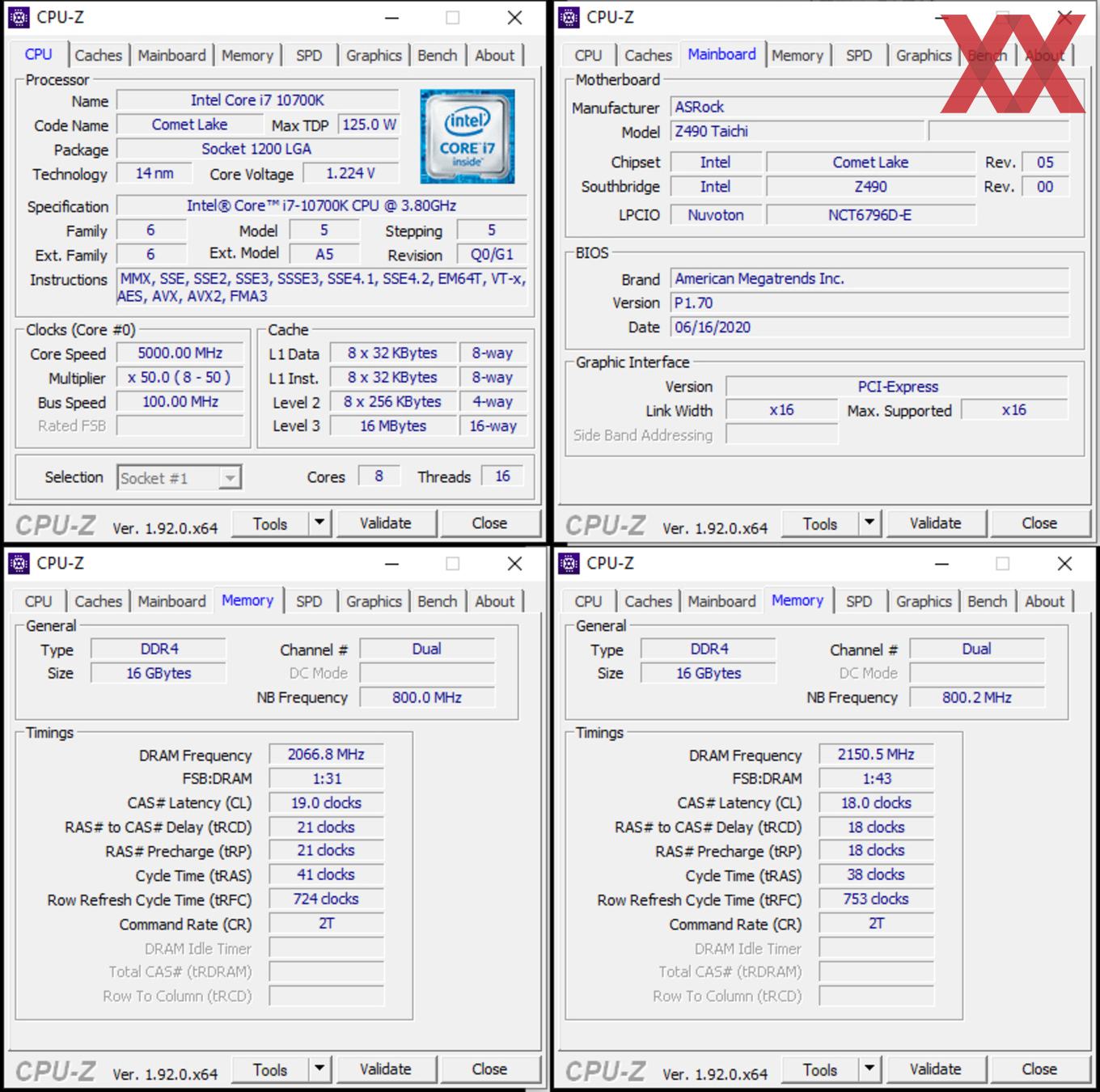Click the Max TDP value 125.0 W
This screenshot has width=1100, height=1092.
[369, 125]
